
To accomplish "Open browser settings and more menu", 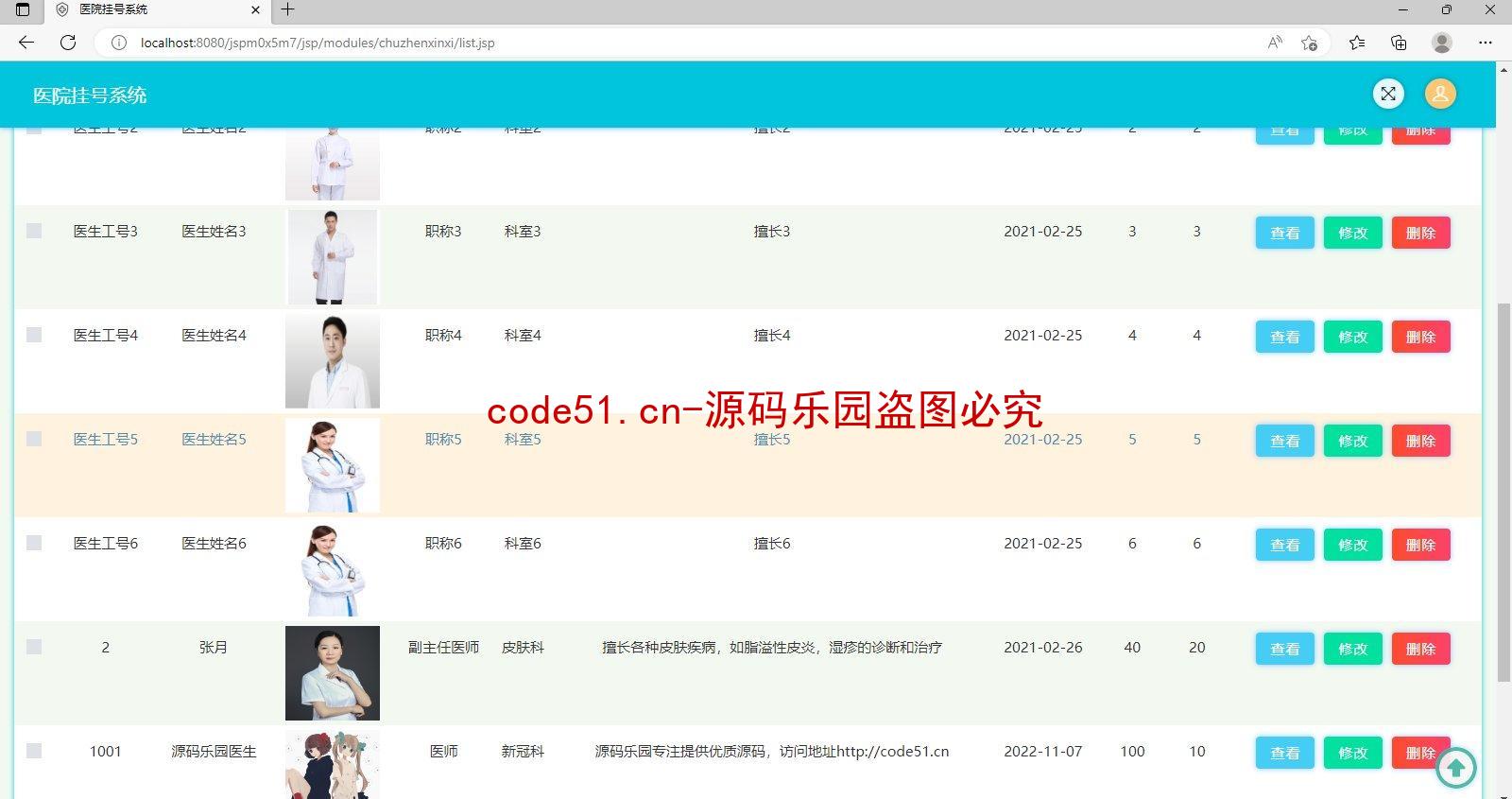I will pos(1486,43).
